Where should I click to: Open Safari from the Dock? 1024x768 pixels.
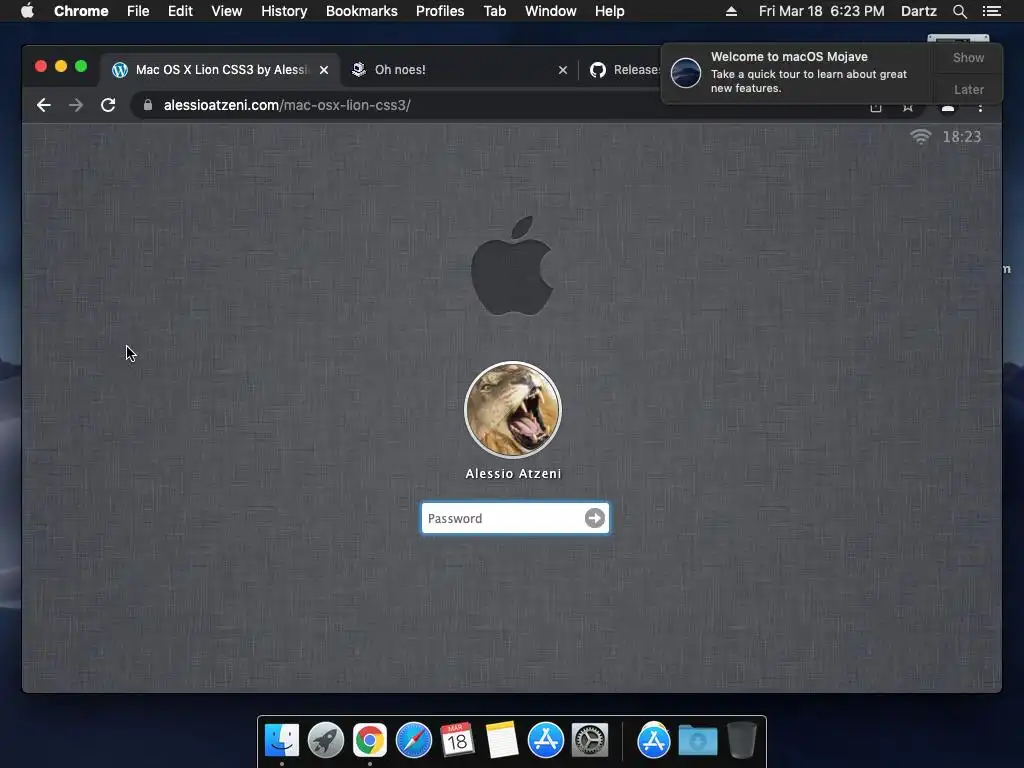tap(414, 740)
